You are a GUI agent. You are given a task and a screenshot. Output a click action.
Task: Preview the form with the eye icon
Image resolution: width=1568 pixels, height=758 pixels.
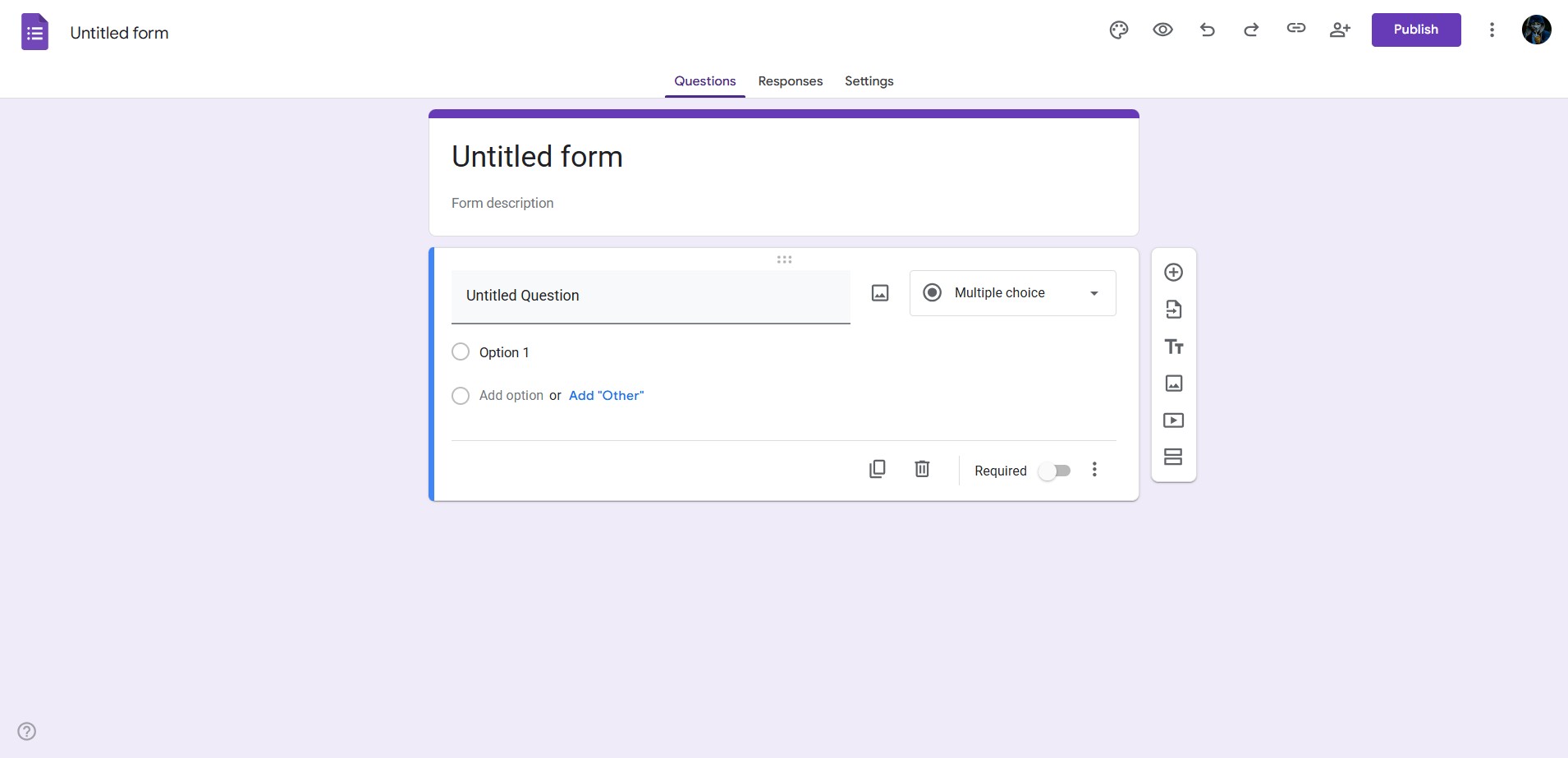click(1162, 30)
